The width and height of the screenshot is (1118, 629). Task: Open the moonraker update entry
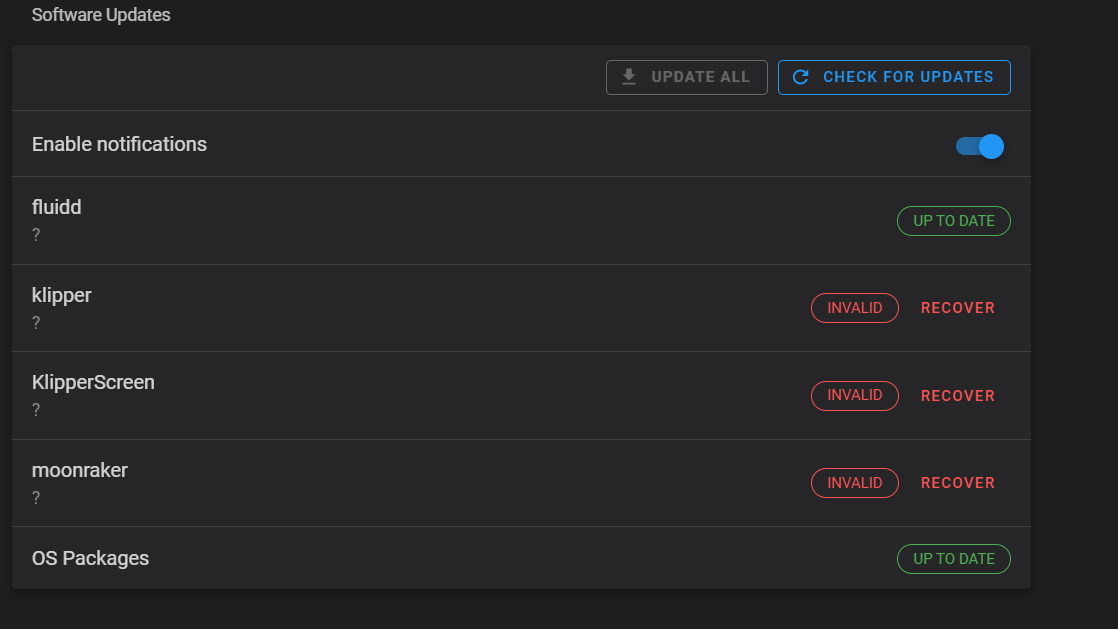(x=400, y=482)
